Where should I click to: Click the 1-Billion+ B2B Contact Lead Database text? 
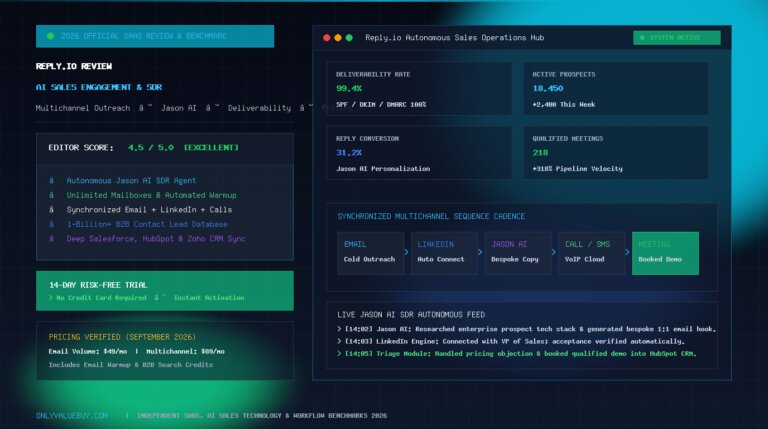coord(147,224)
